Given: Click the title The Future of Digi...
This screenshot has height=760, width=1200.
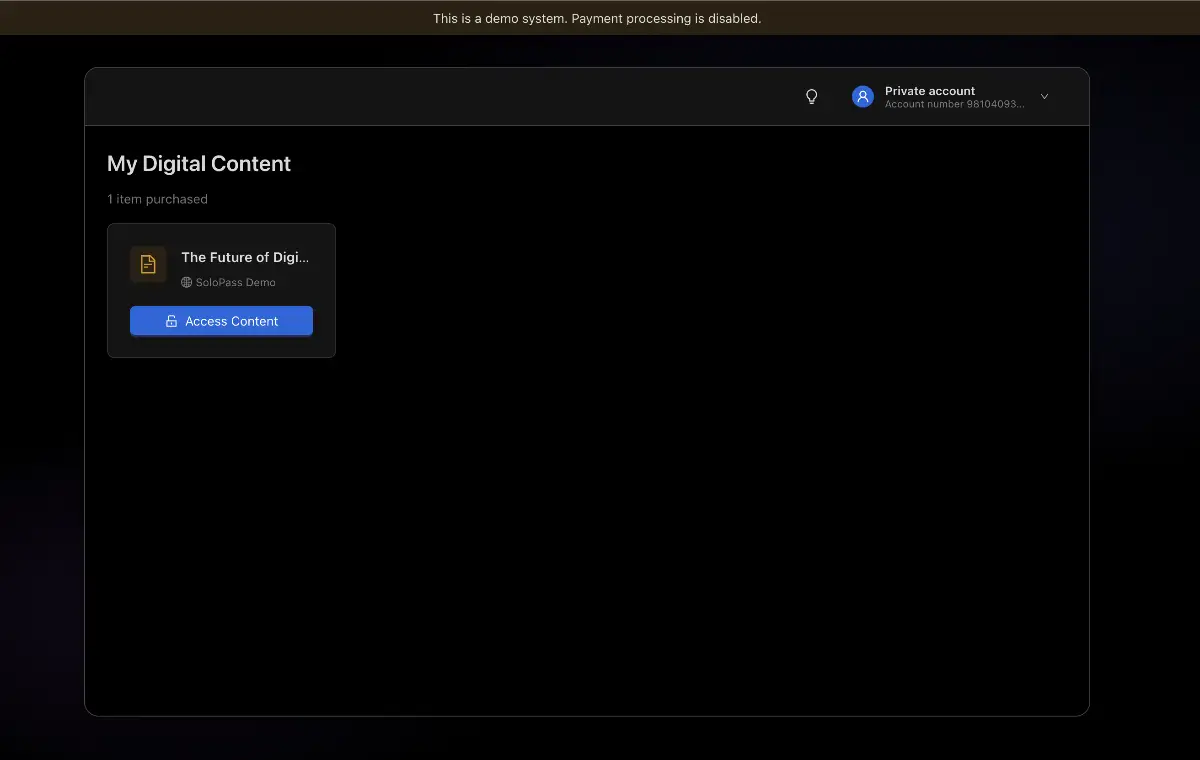Looking at the screenshot, I should [245, 257].
